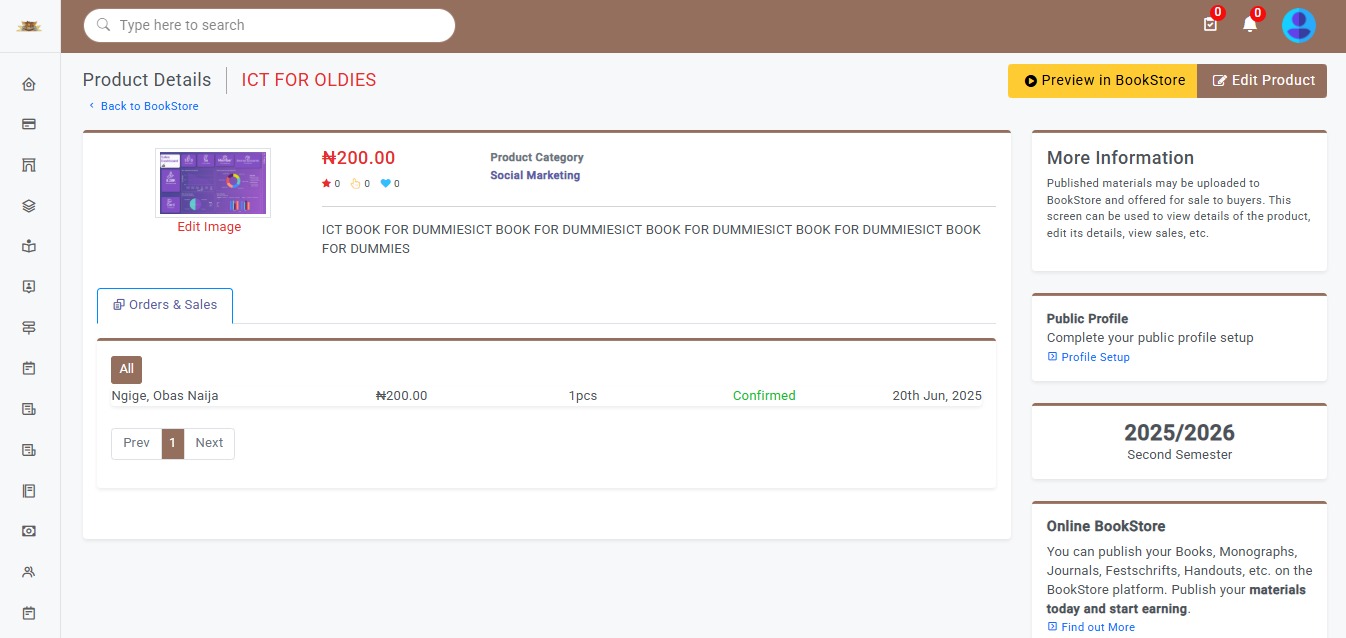Open the money banknote sidebar icon
Screen dimensions: 1346x638
(29, 531)
